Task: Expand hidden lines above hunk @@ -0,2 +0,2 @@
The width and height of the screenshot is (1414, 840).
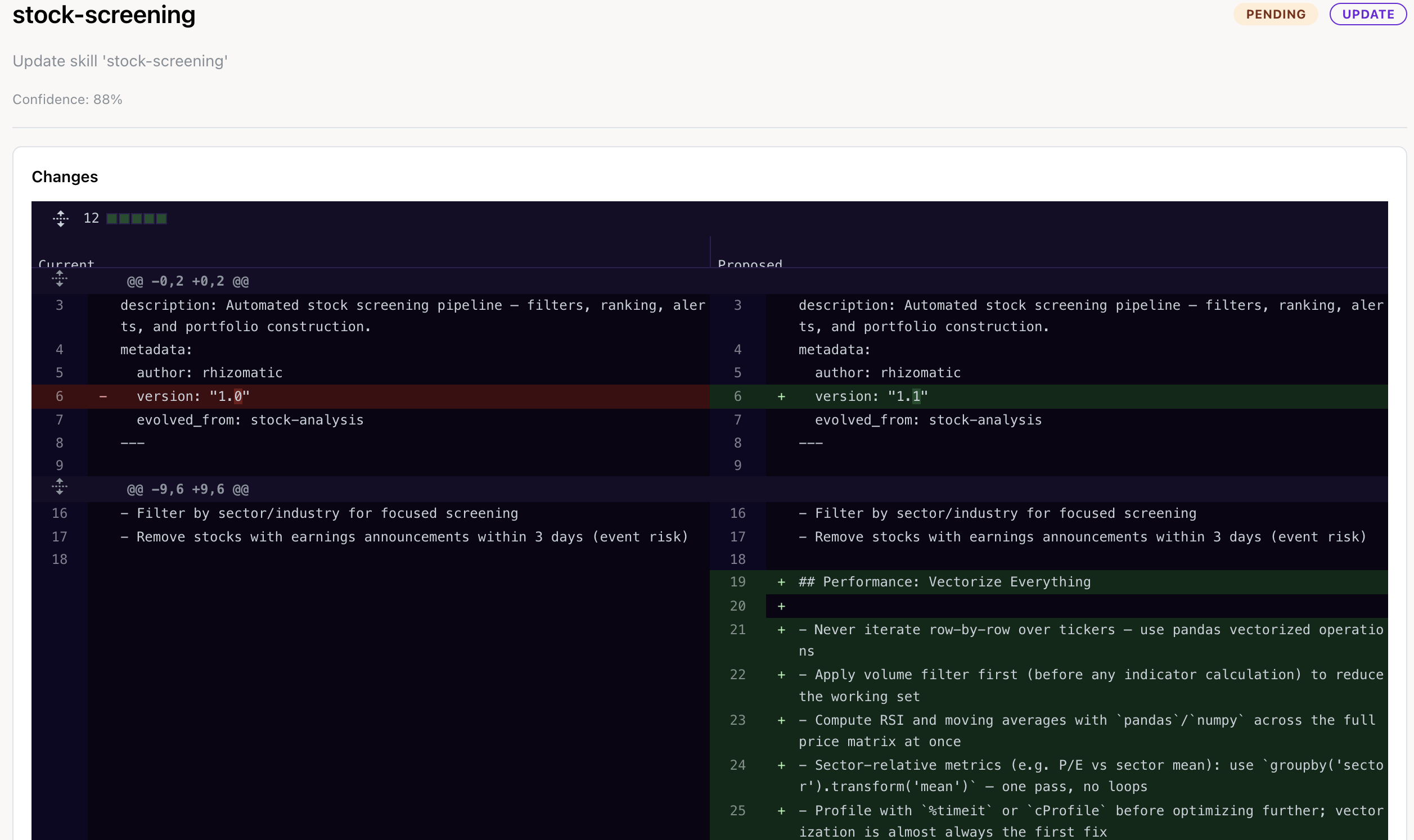Action: (60, 278)
